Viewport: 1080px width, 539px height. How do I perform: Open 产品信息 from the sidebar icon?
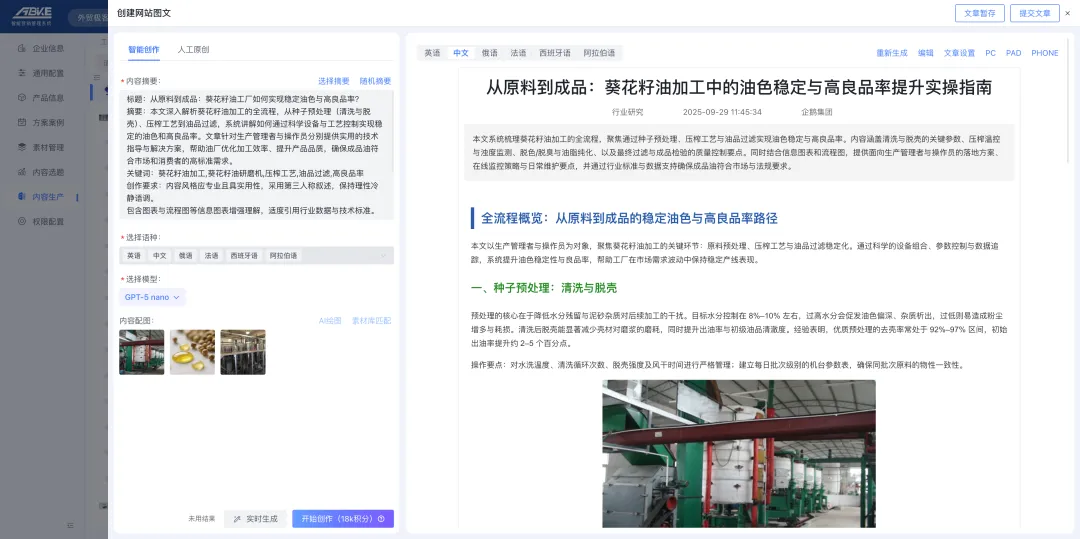22,98
